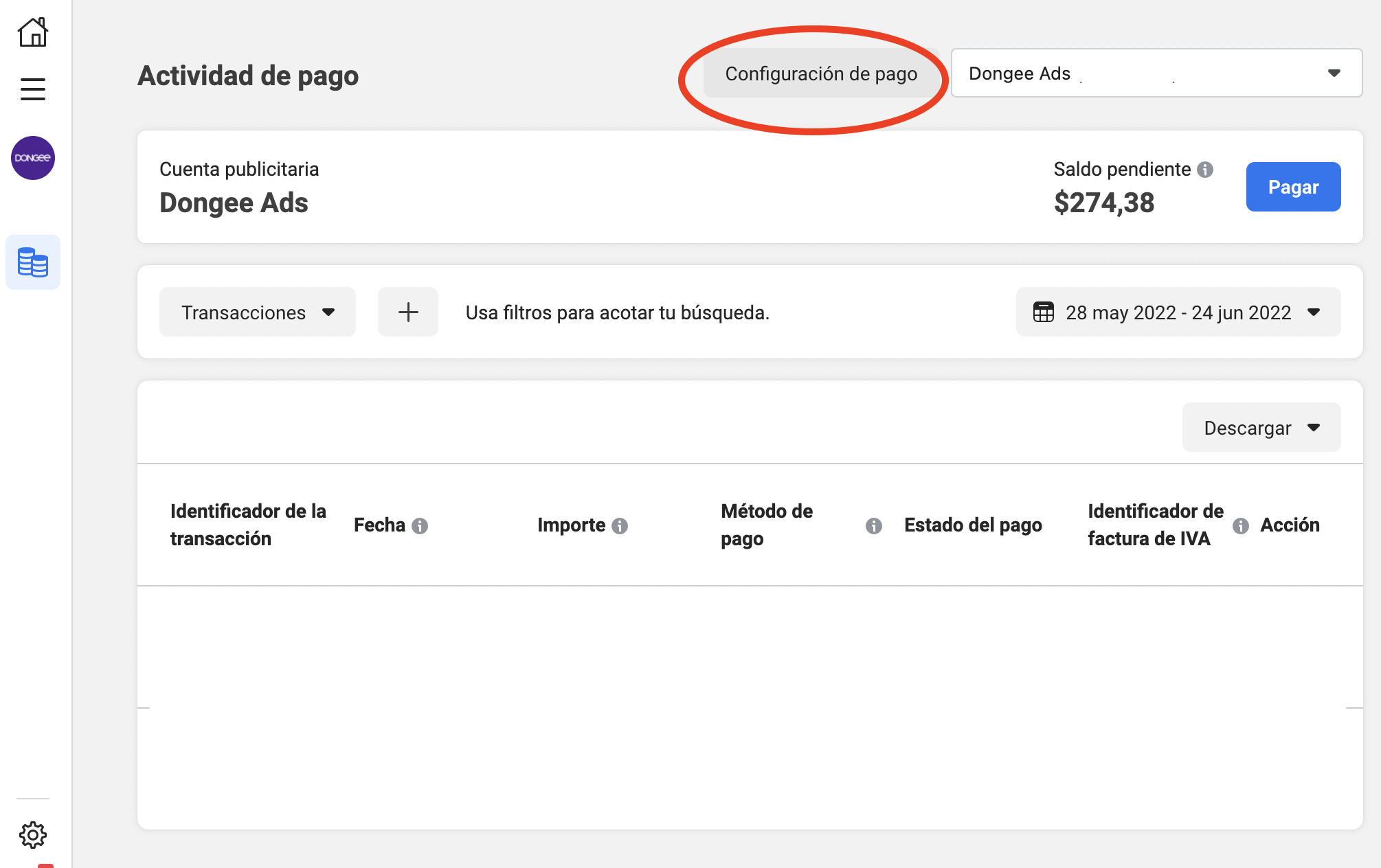
Task: Click info icon beside Identificador de factura de IVA
Action: [x=1241, y=526]
